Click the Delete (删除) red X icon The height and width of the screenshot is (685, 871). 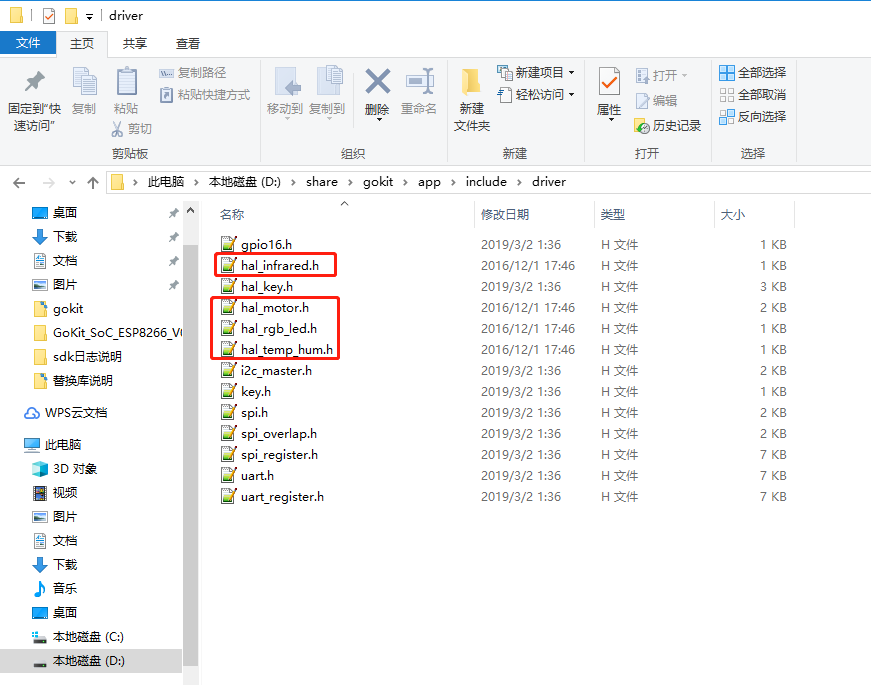click(377, 82)
